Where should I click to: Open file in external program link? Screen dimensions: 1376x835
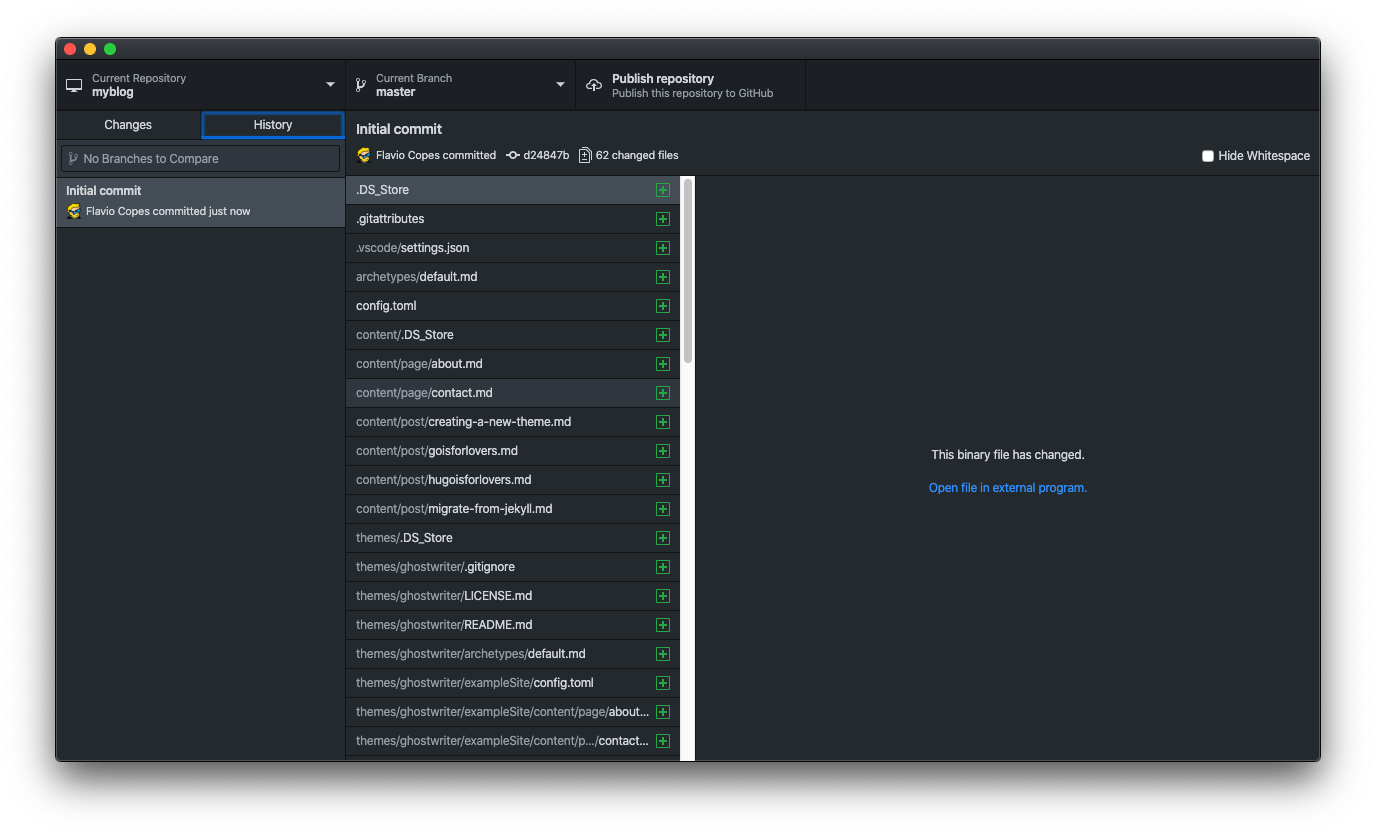[x=1007, y=488]
